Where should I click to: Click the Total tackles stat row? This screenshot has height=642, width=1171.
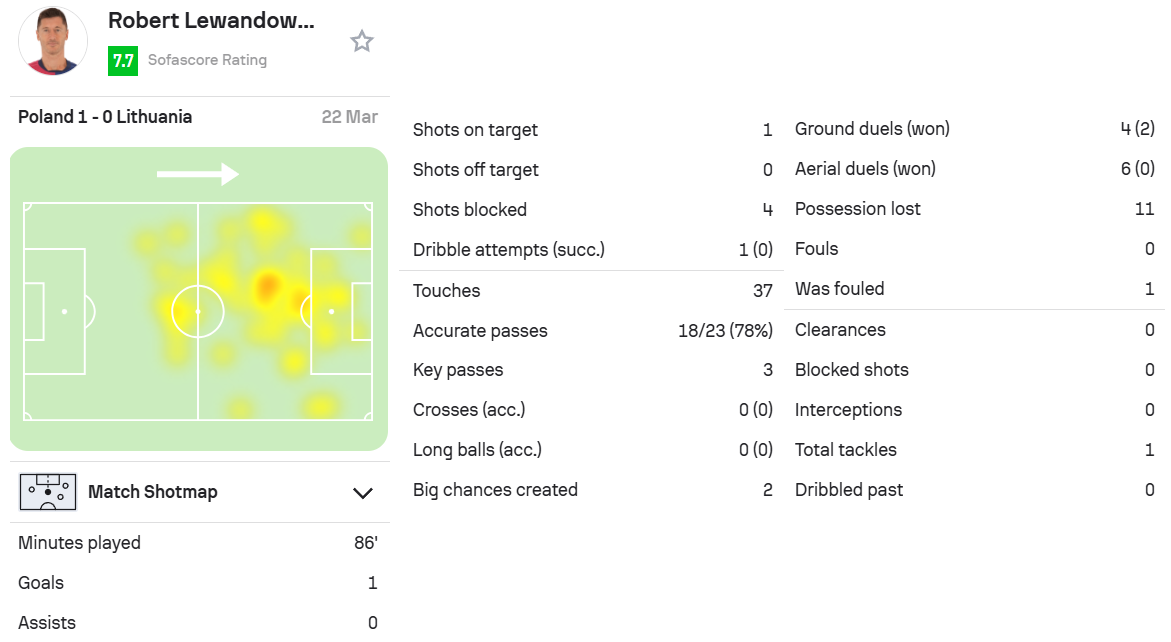tap(975, 449)
